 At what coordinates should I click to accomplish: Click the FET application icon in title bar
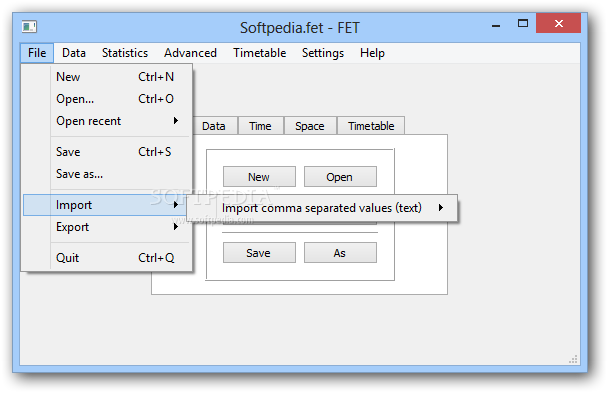[x=29, y=27]
